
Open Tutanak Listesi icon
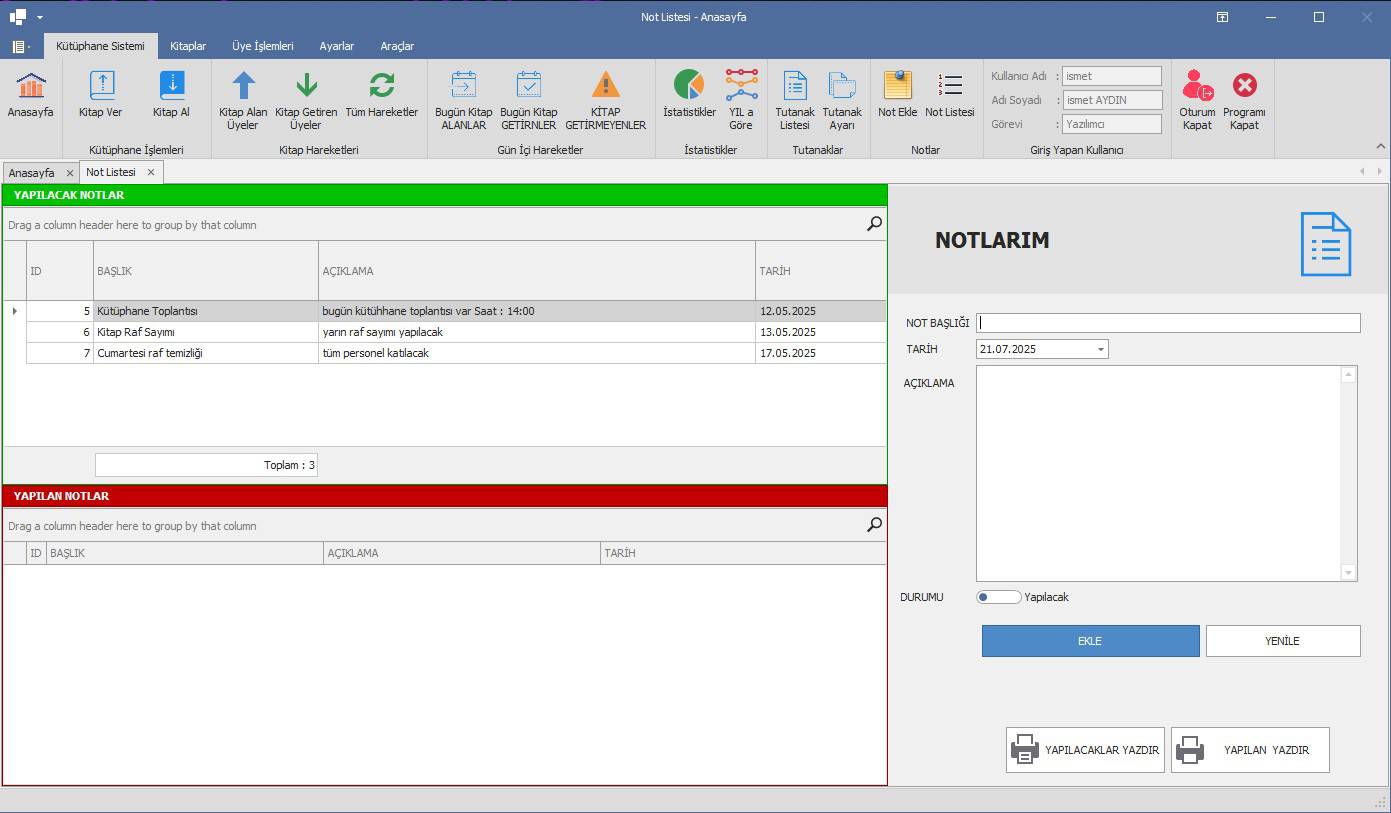(x=794, y=87)
